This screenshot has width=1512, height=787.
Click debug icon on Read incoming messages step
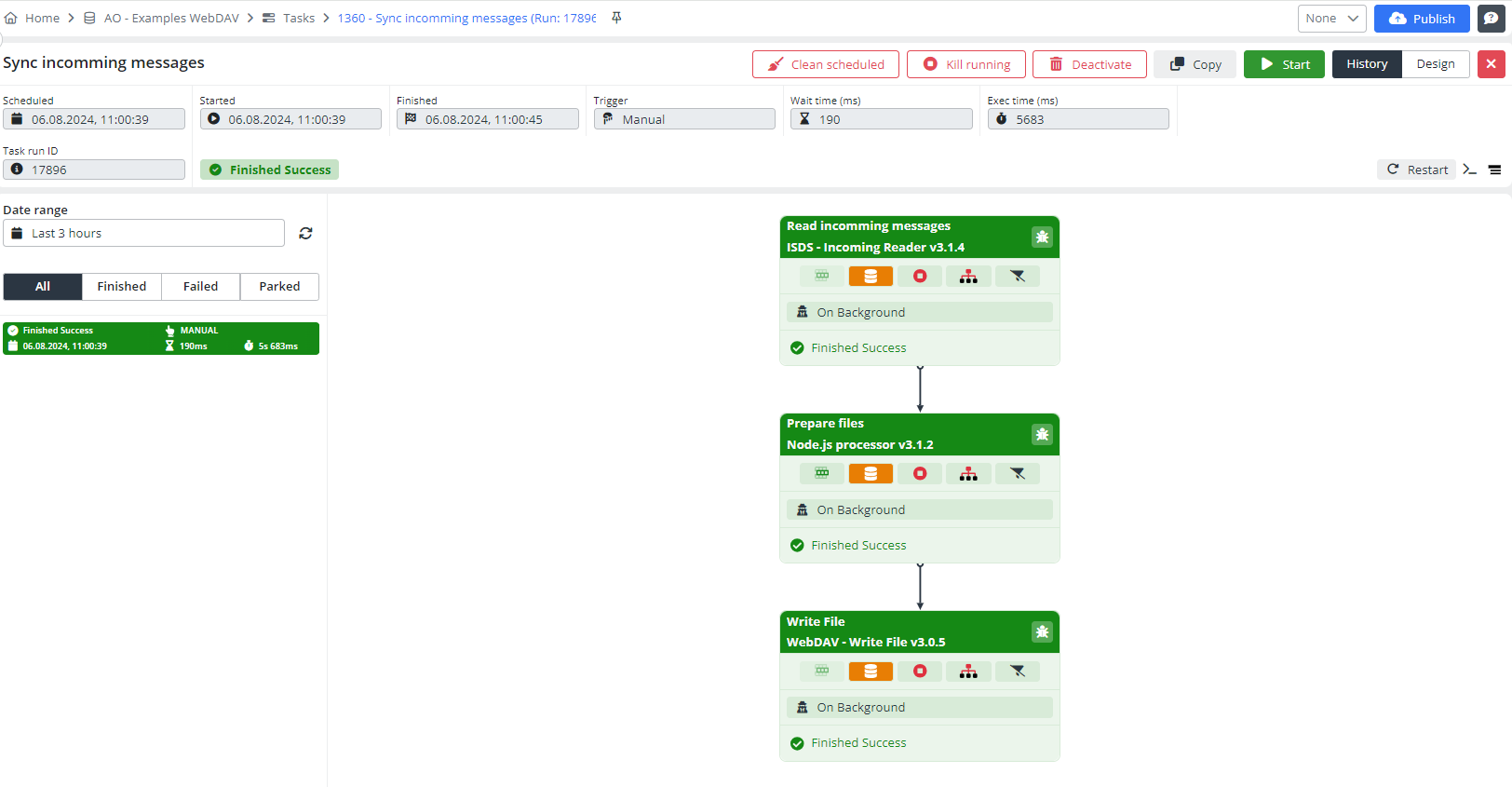[1042, 237]
